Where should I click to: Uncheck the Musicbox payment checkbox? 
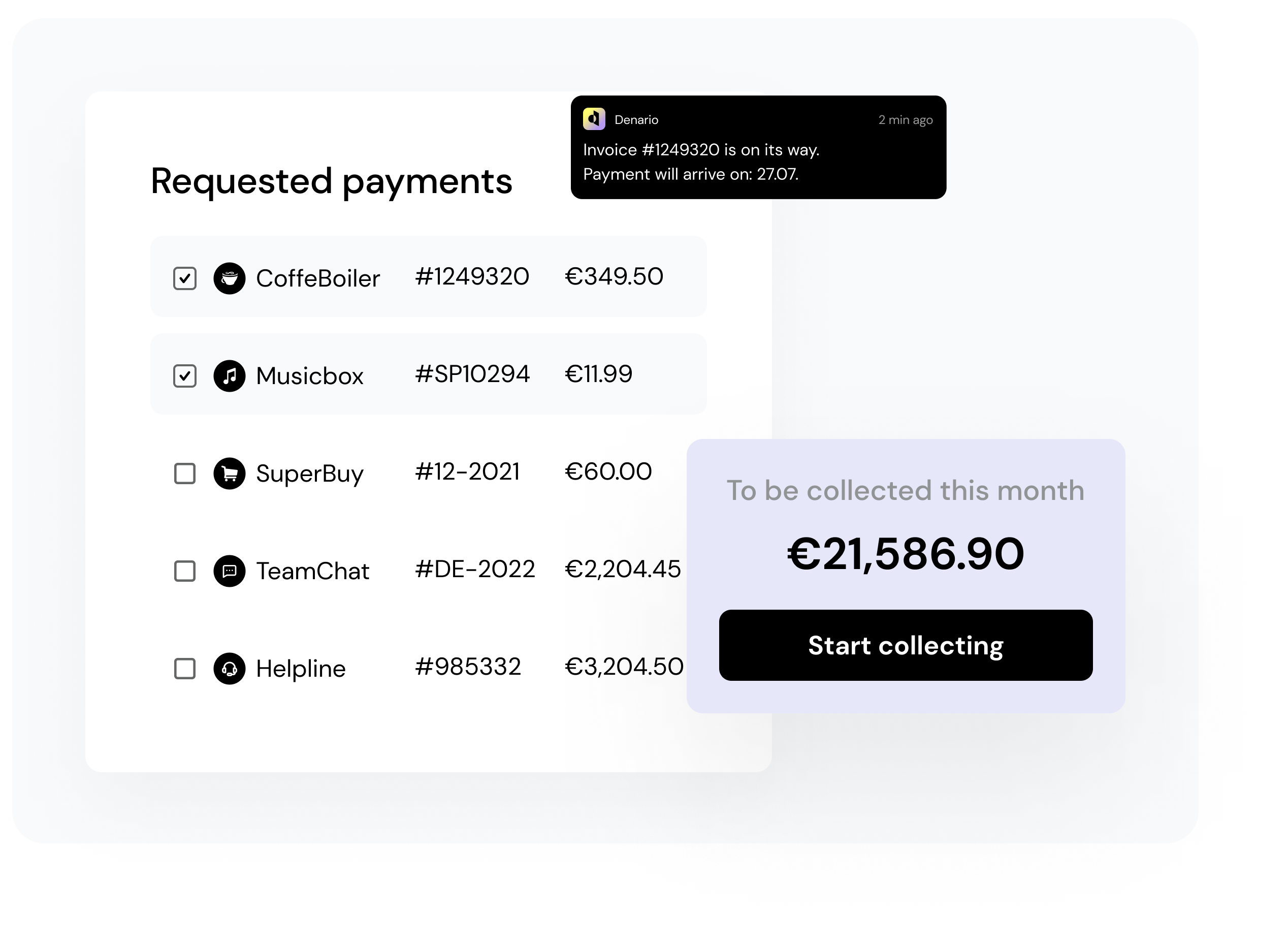(185, 376)
